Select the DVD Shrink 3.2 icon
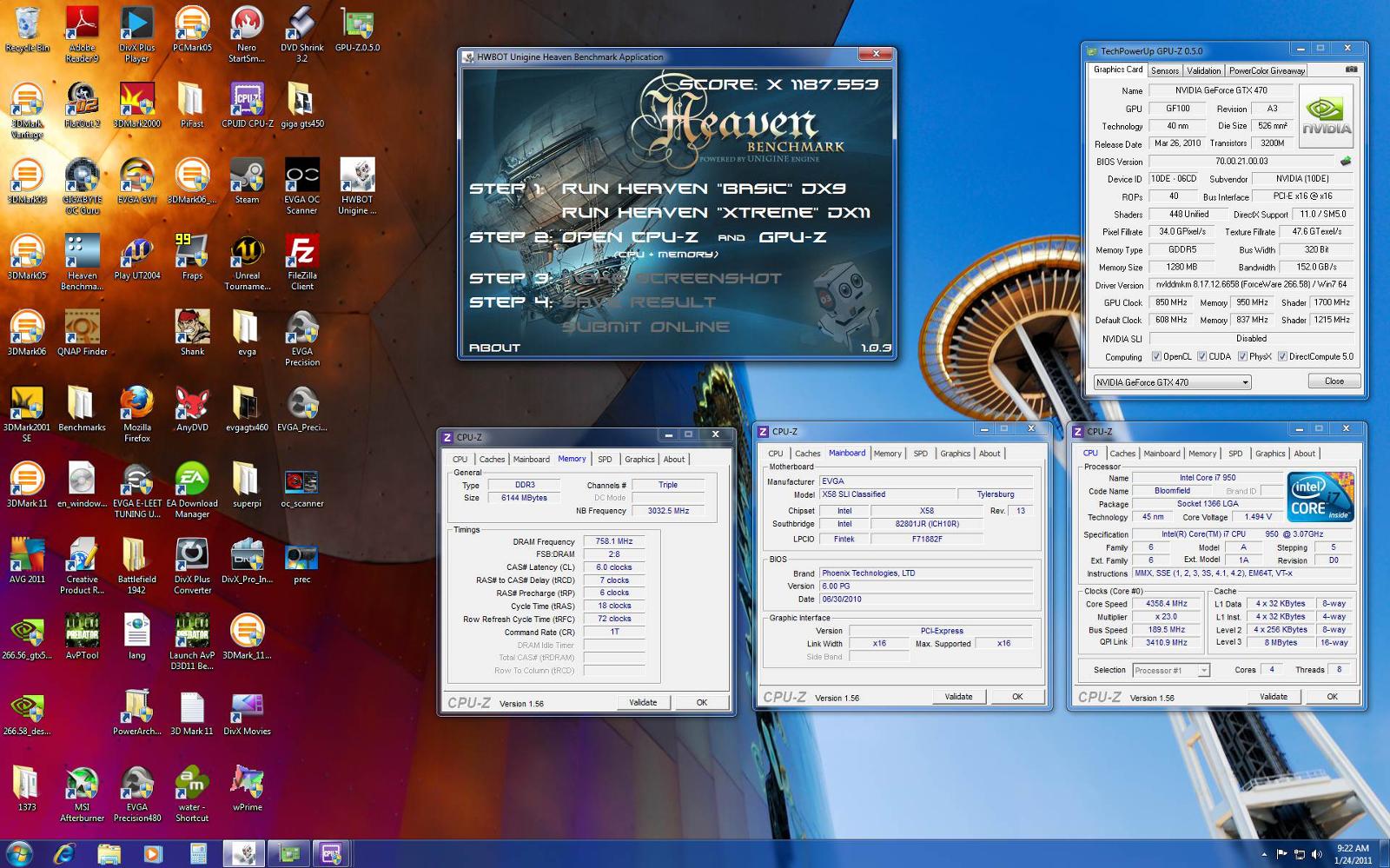Image resolution: width=1390 pixels, height=868 pixels. click(x=301, y=34)
